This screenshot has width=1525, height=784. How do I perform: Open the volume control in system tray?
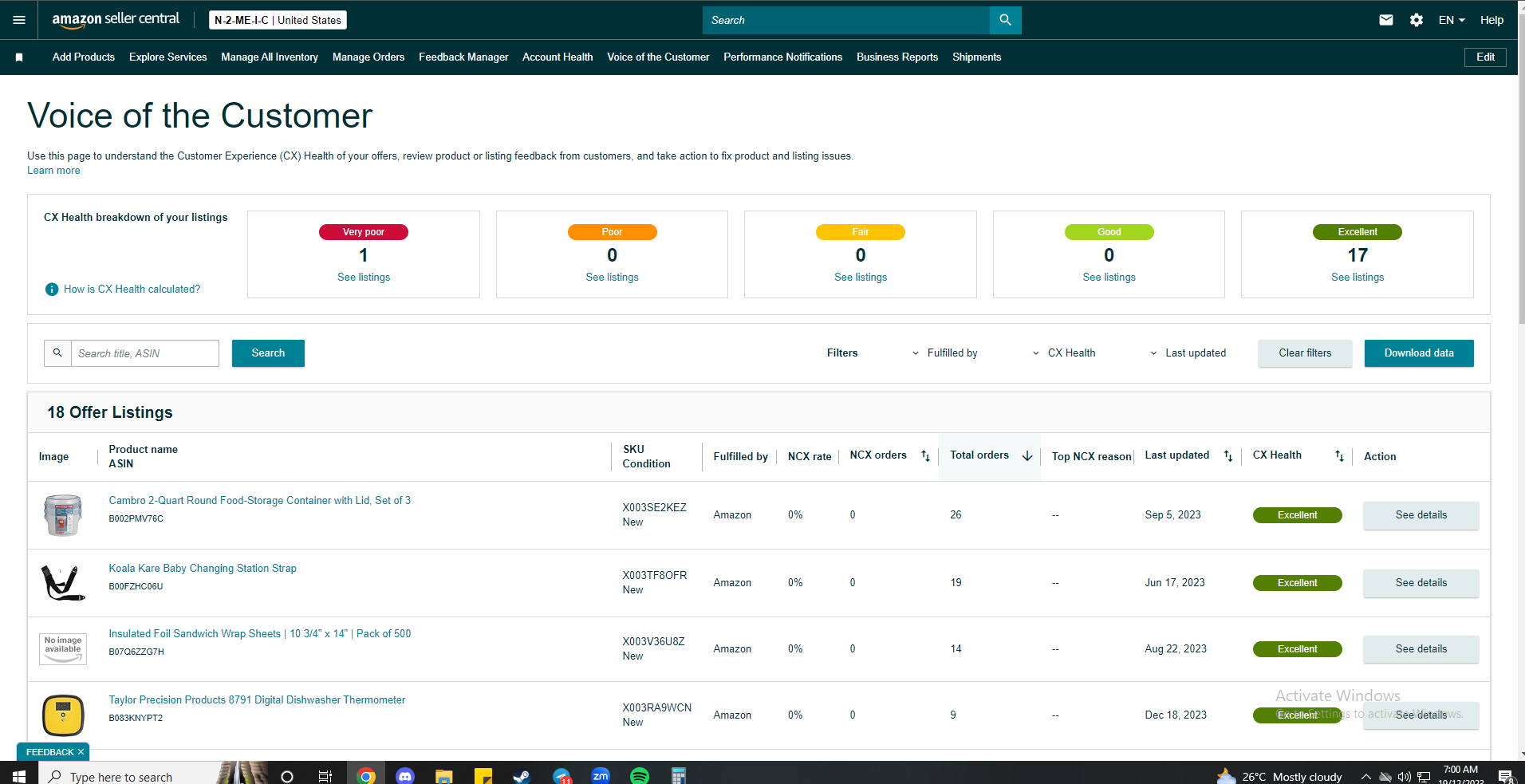click(x=1405, y=777)
